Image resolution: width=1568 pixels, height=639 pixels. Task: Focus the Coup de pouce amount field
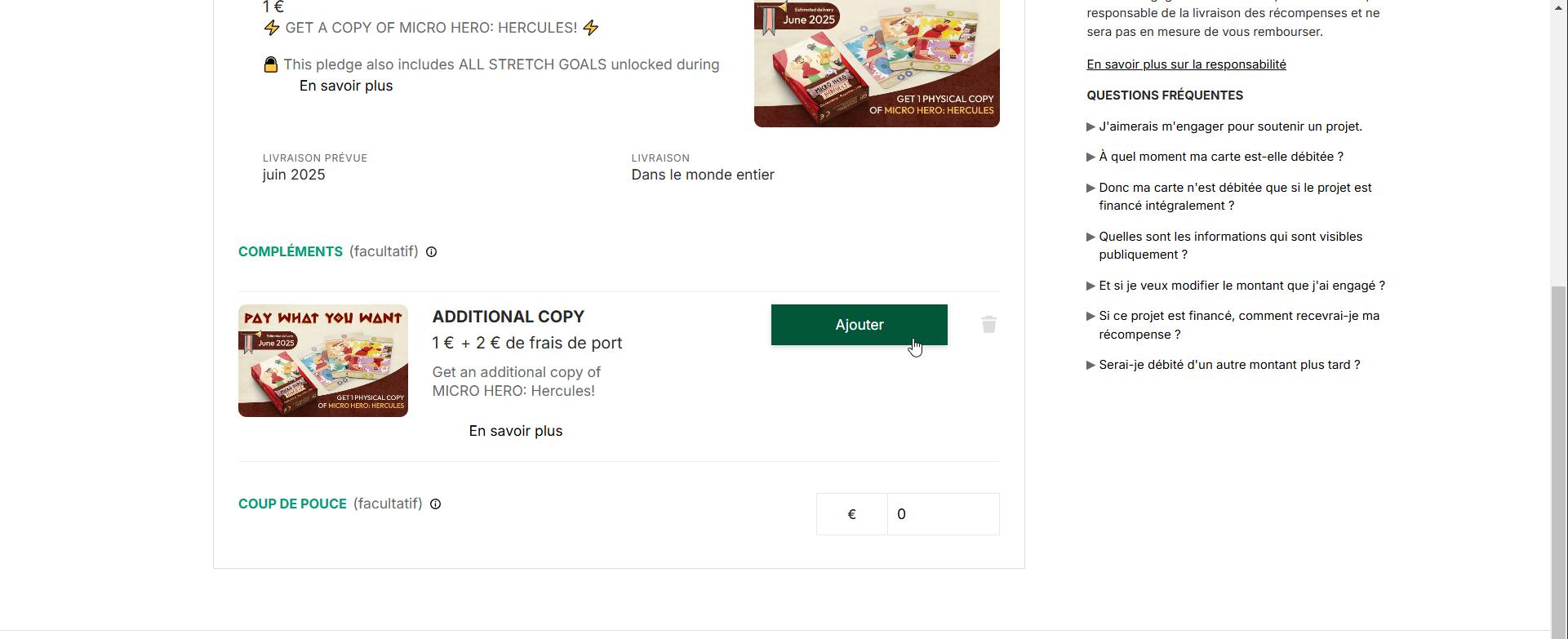tap(943, 514)
